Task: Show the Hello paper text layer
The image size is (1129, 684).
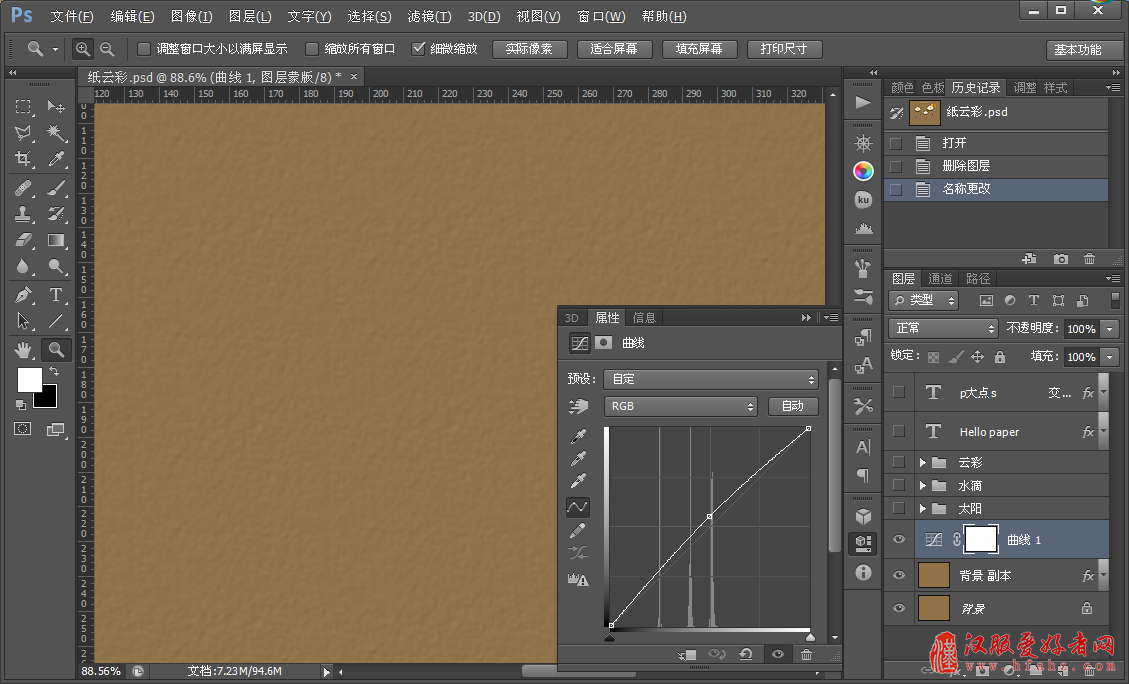Action: coord(899,431)
